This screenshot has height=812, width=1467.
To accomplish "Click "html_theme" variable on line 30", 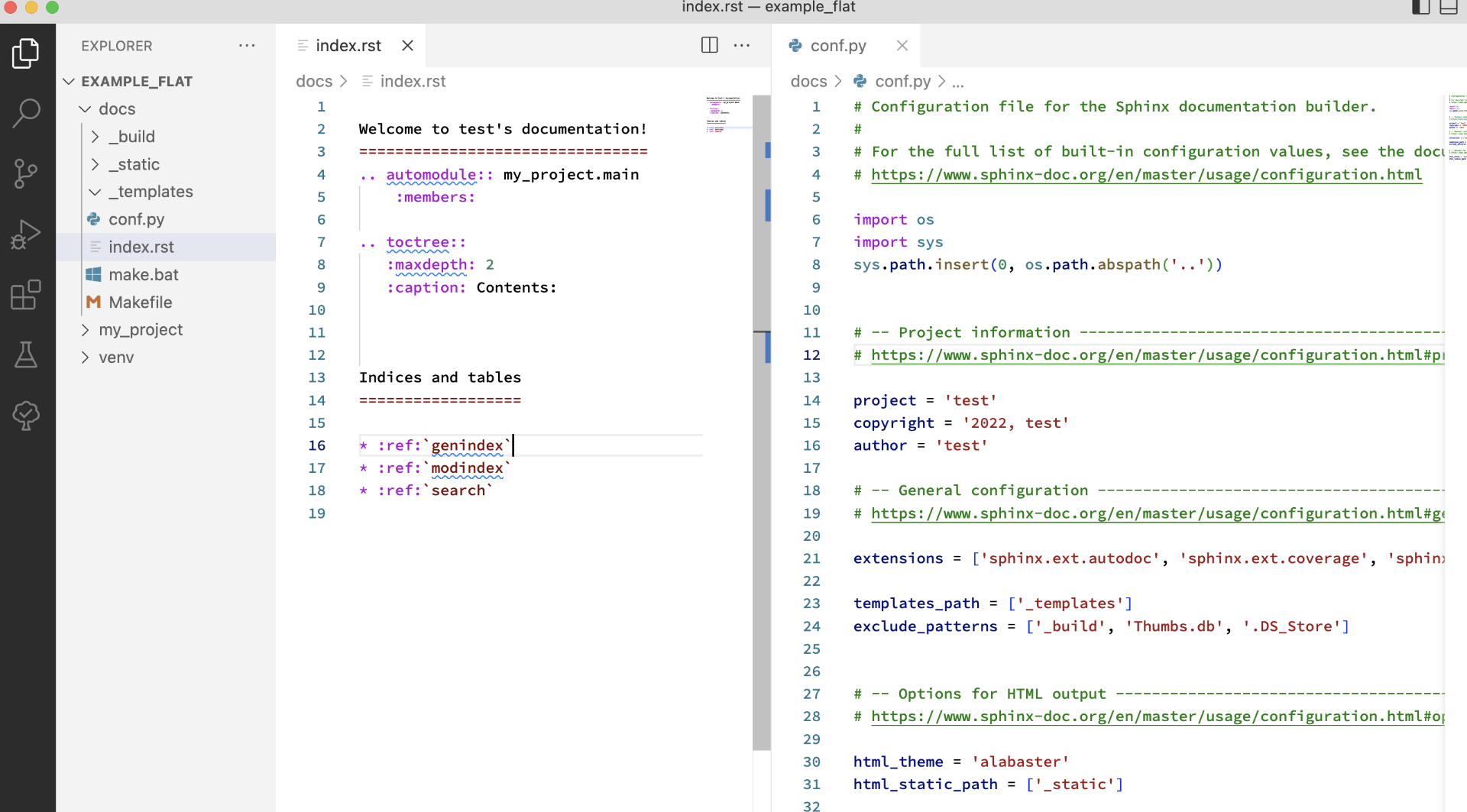I will point(898,762).
